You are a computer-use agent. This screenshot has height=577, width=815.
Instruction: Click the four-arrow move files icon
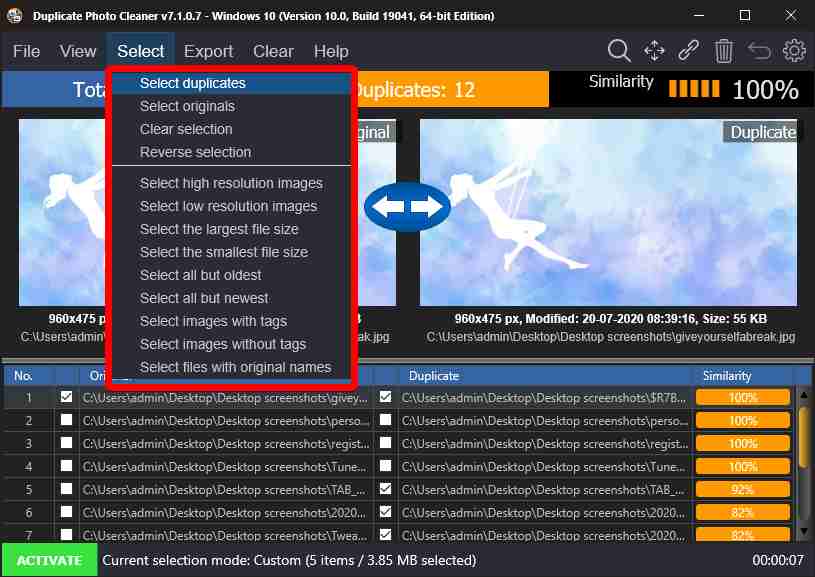[x=654, y=51]
